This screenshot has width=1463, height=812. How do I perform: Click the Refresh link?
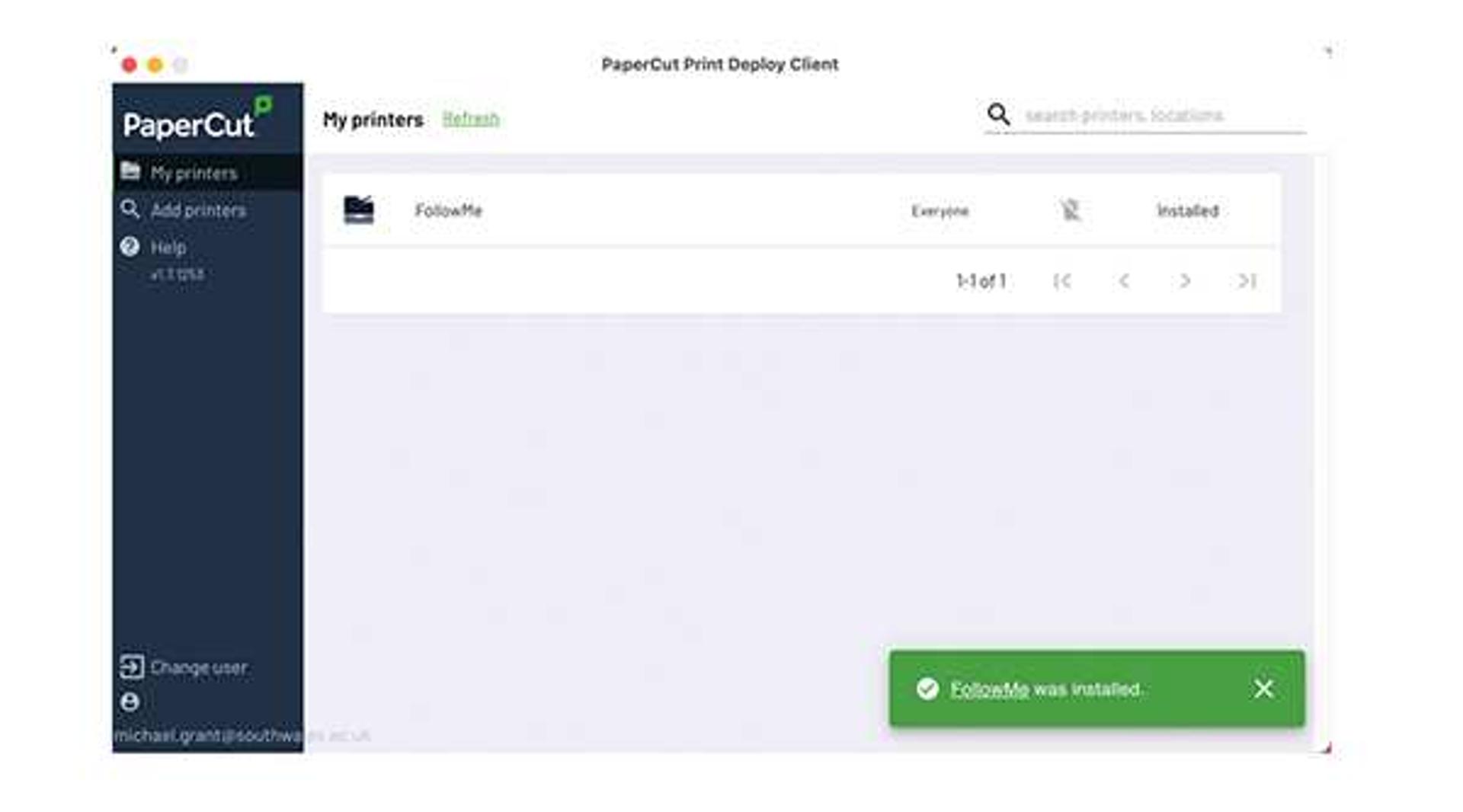point(471,119)
